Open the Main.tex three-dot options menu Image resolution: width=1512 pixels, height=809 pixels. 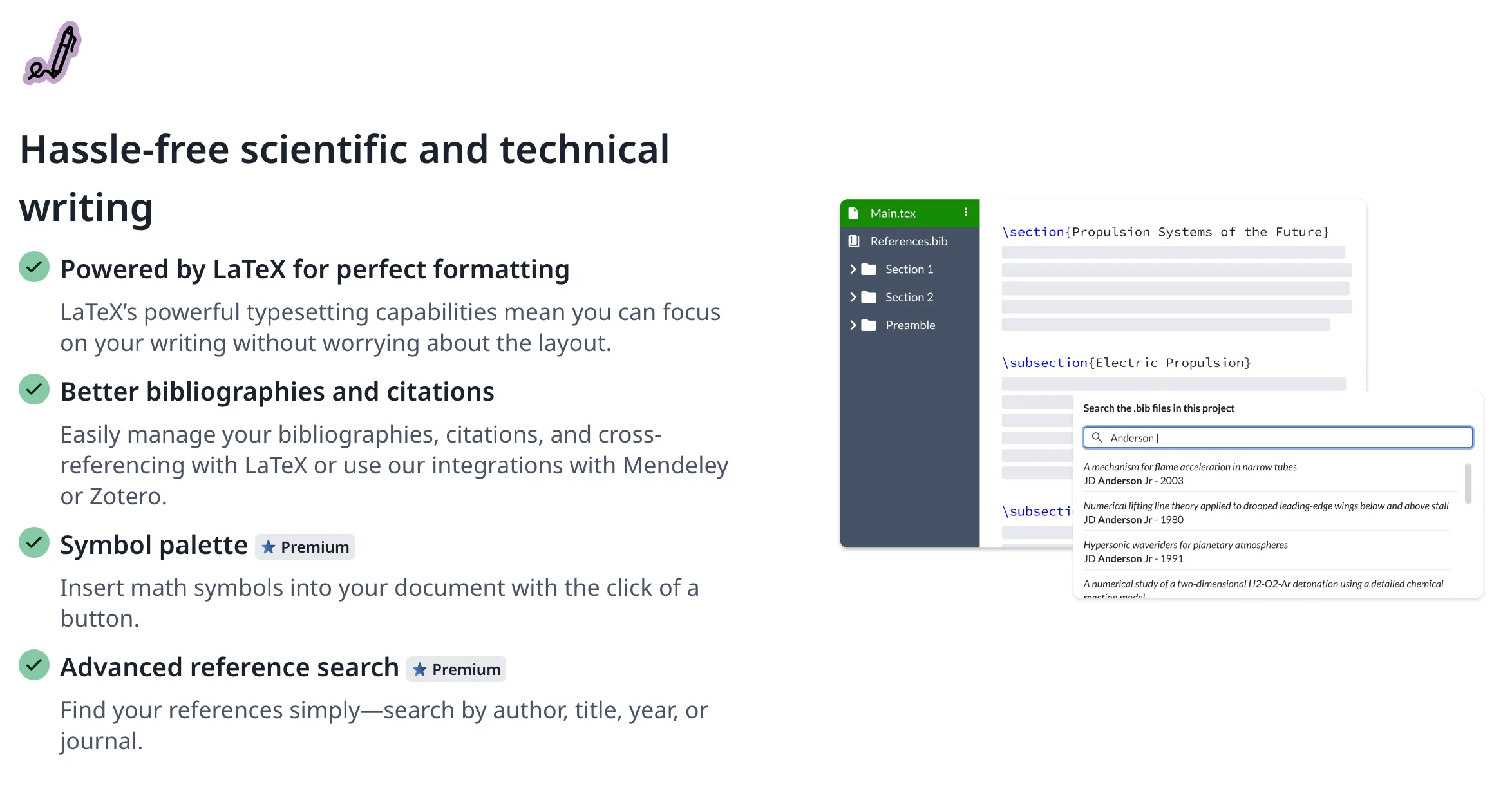pyautogui.click(x=965, y=211)
